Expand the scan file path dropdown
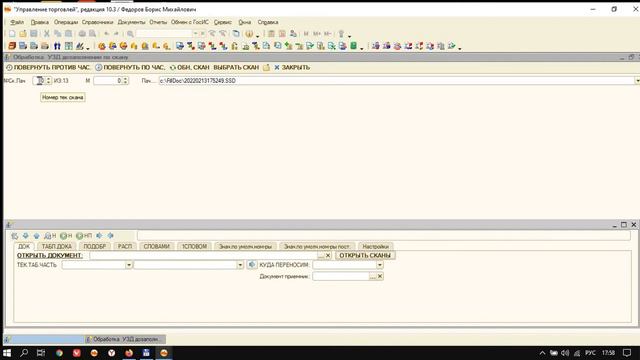Viewport: 640px width, 360px height. [x=637, y=81]
